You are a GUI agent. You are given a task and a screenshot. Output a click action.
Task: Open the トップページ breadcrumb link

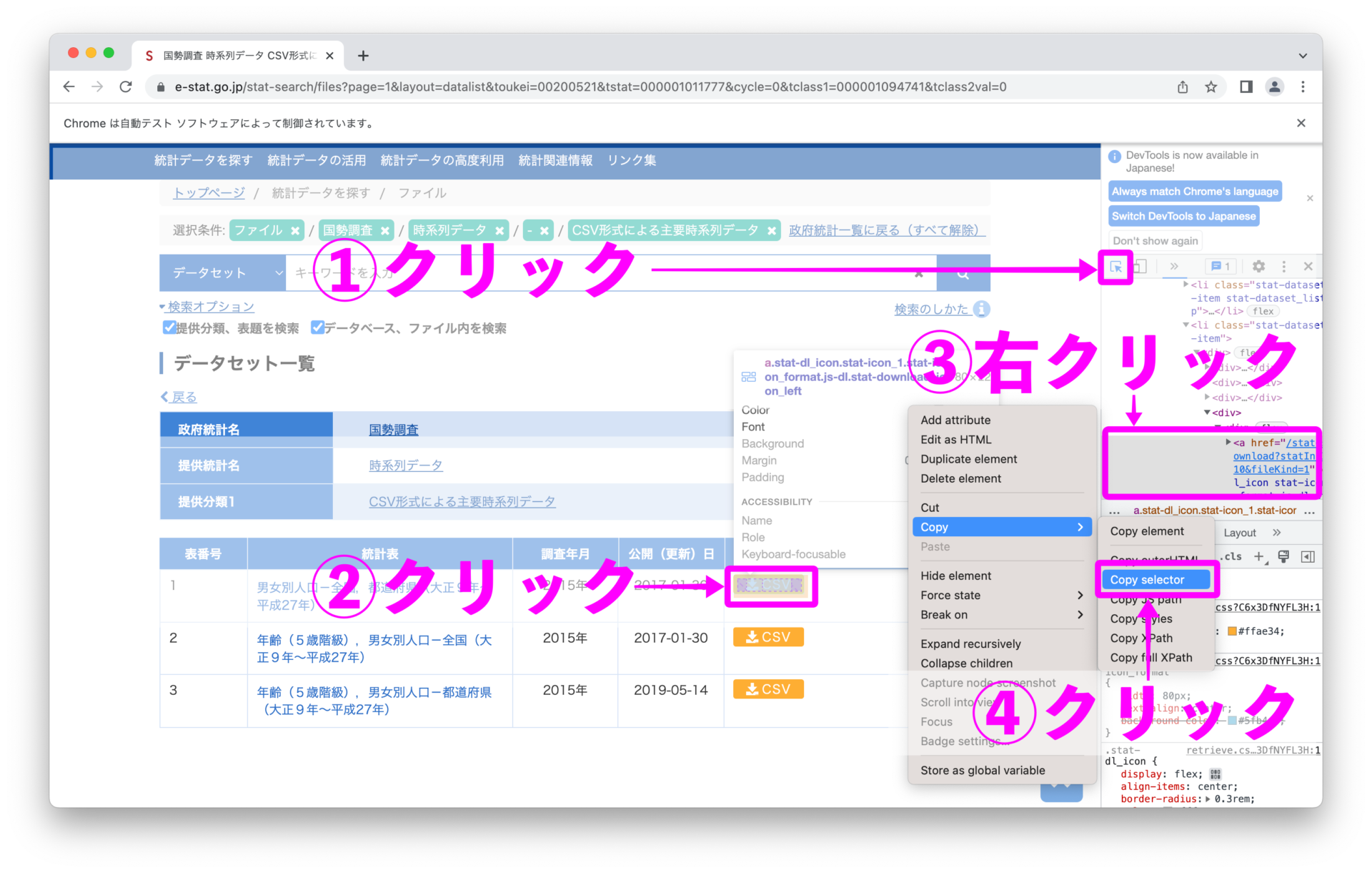208,192
